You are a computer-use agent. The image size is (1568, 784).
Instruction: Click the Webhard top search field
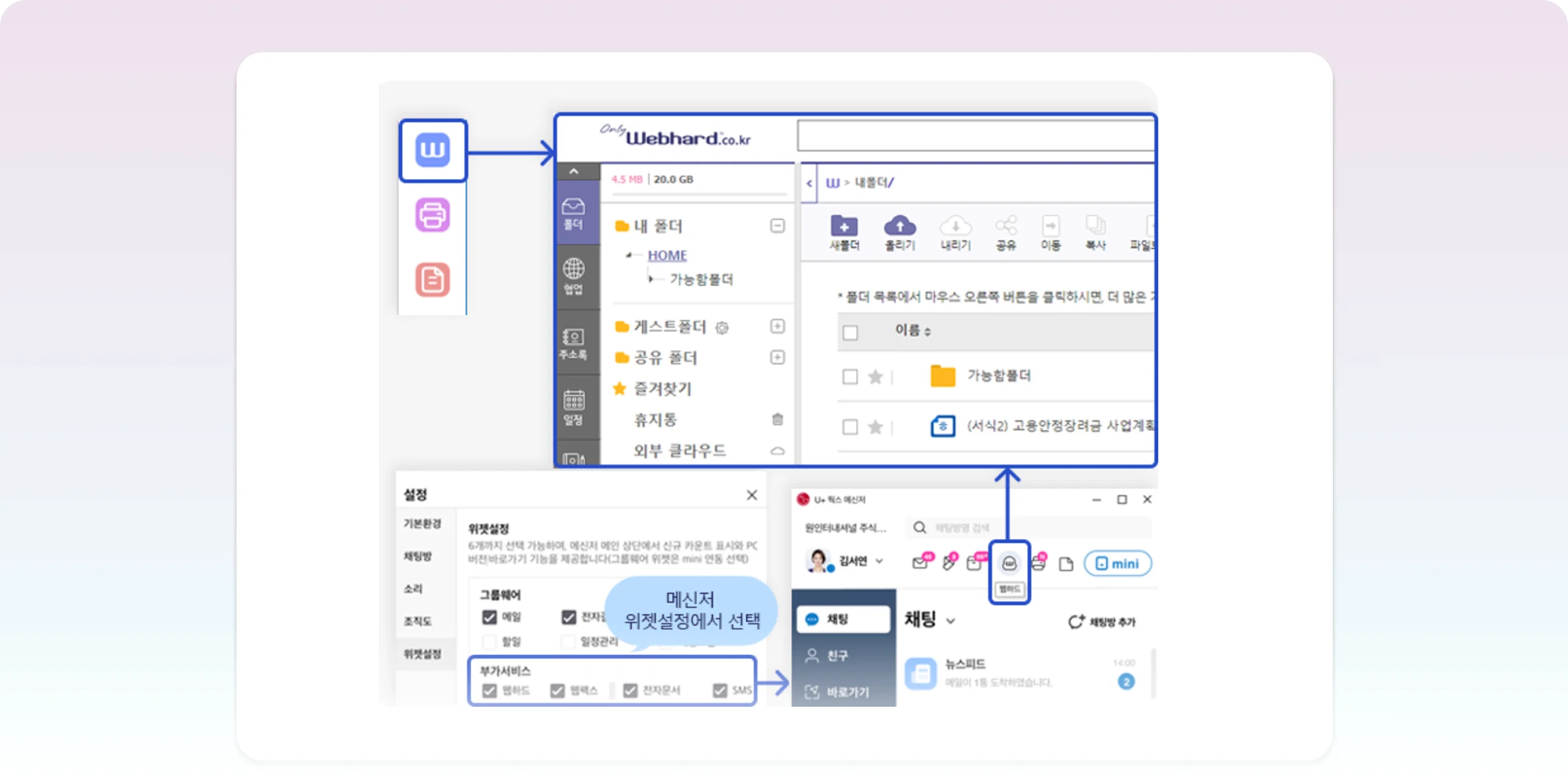pos(975,137)
